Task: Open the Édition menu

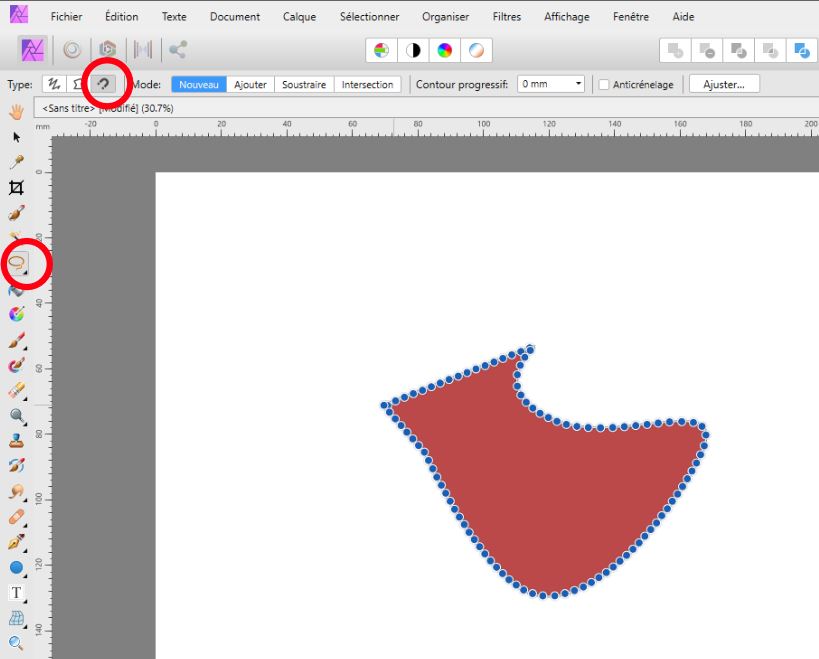Action: pos(122,17)
